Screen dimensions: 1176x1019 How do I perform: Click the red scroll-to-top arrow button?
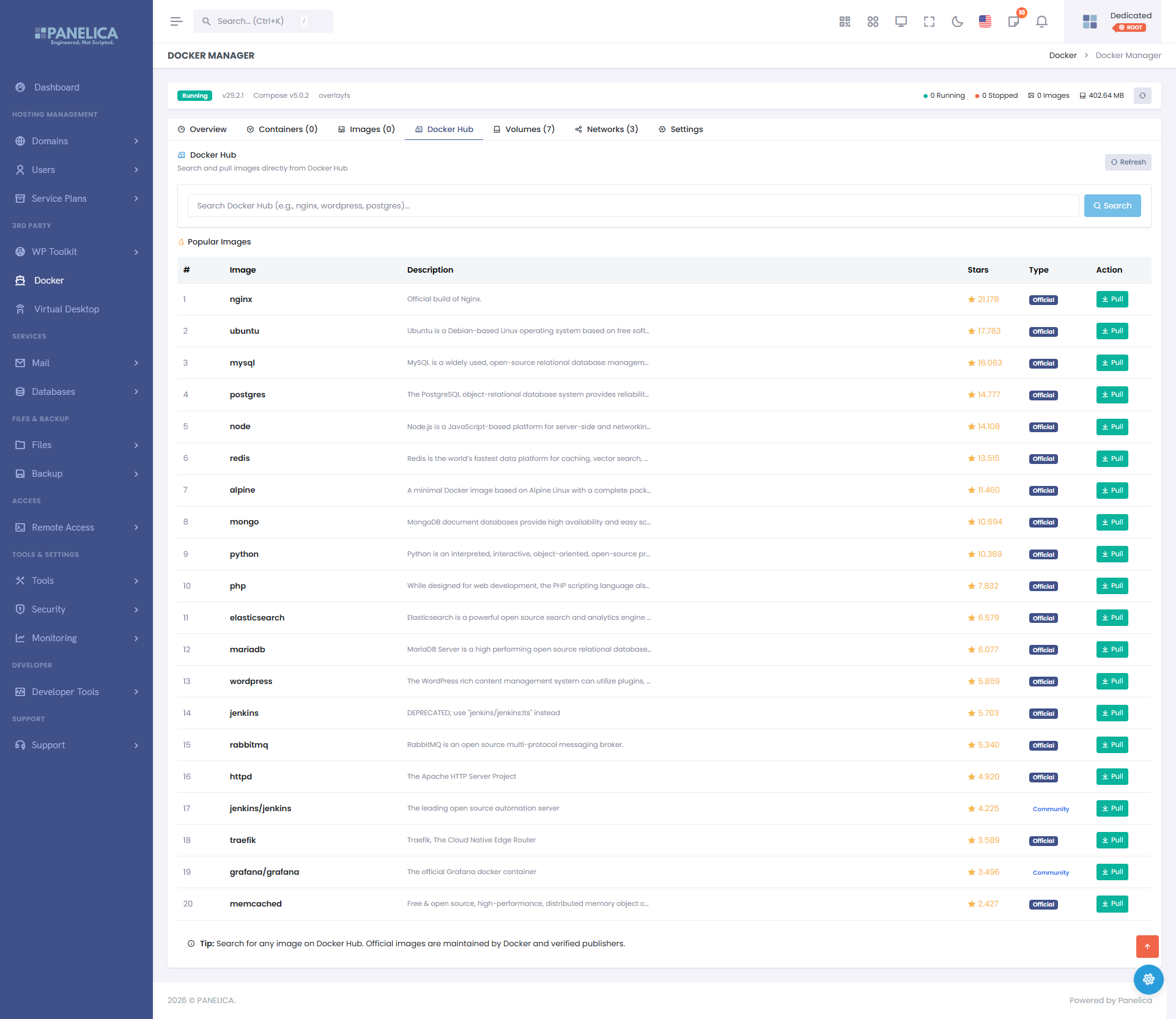pos(1147,946)
